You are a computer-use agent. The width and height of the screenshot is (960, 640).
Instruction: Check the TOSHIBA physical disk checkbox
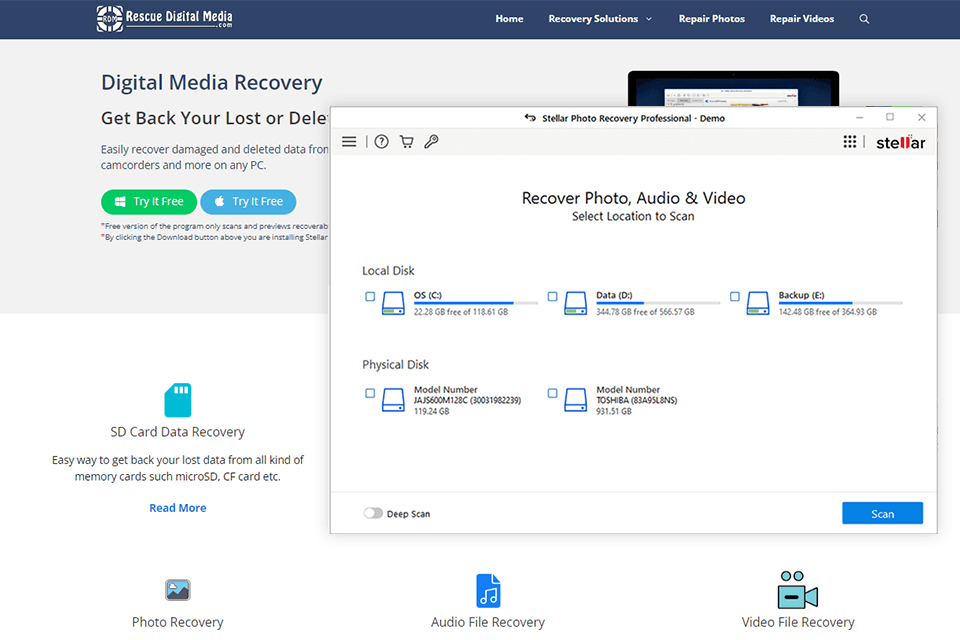552,393
